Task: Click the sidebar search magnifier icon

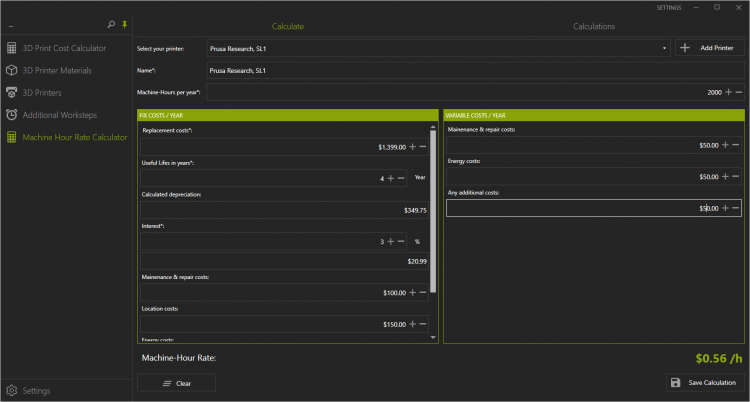Action: (x=111, y=25)
